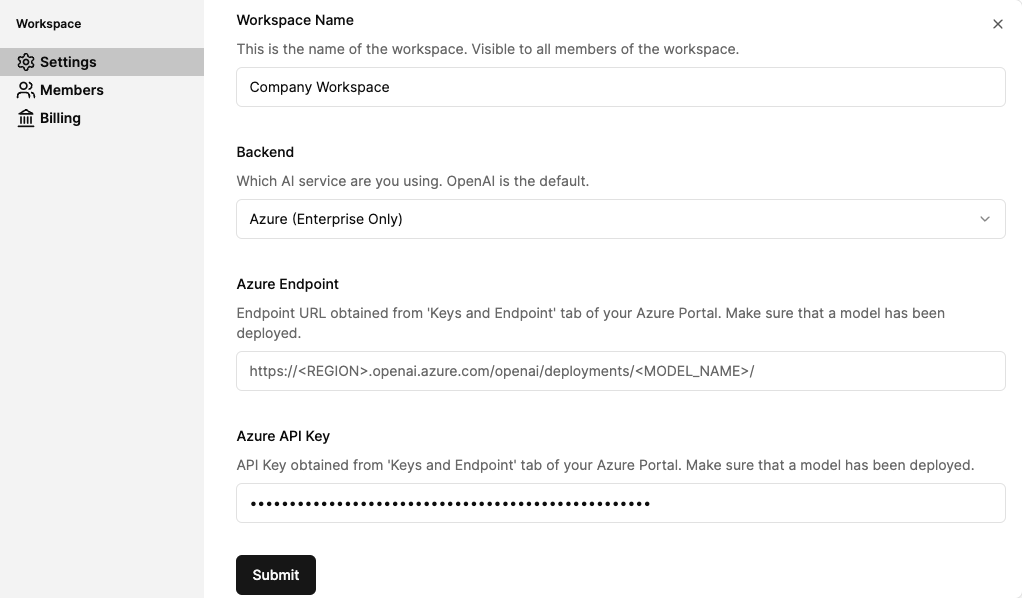Click the Azure API Key field label
1022x598 pixels.
click(283, 436)
